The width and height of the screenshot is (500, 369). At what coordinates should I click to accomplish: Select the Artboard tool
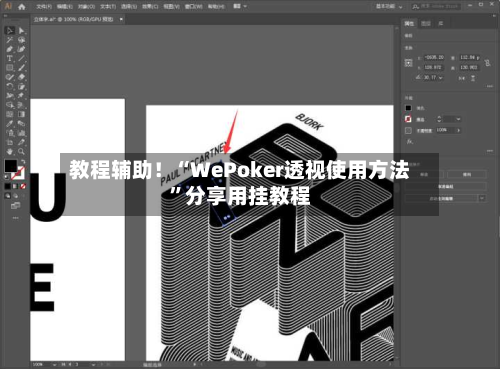click(9, 142)
